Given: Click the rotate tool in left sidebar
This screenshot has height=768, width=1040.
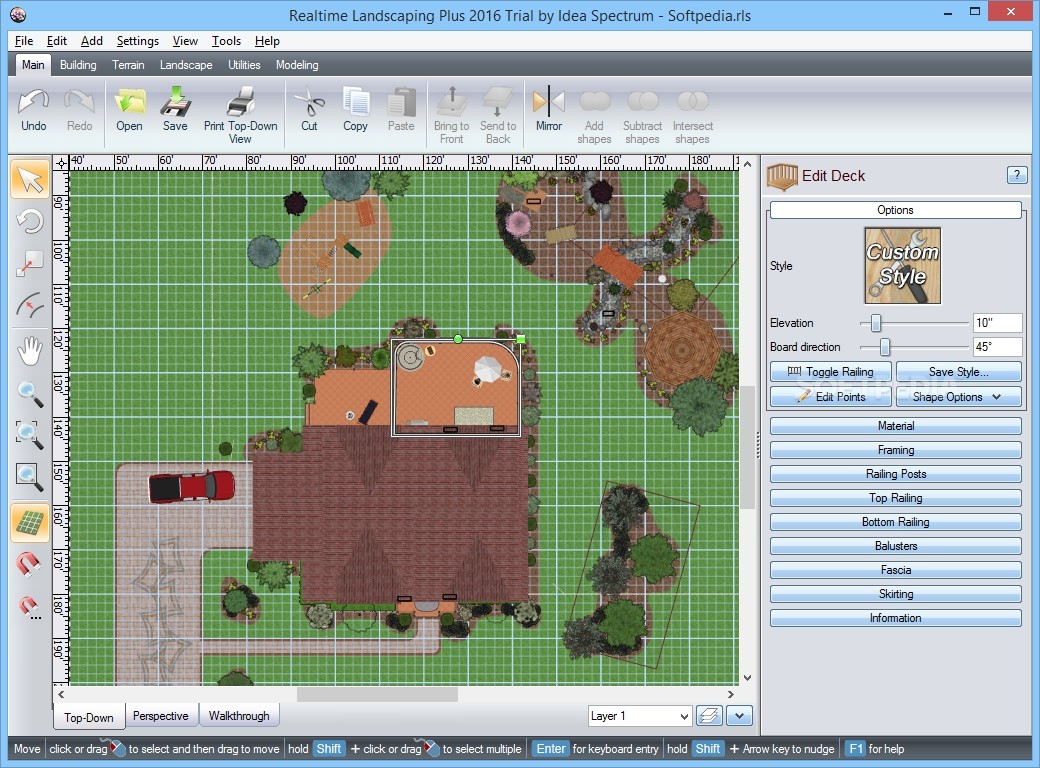Looking at the screenshot, I should click(x=30, y=221).
